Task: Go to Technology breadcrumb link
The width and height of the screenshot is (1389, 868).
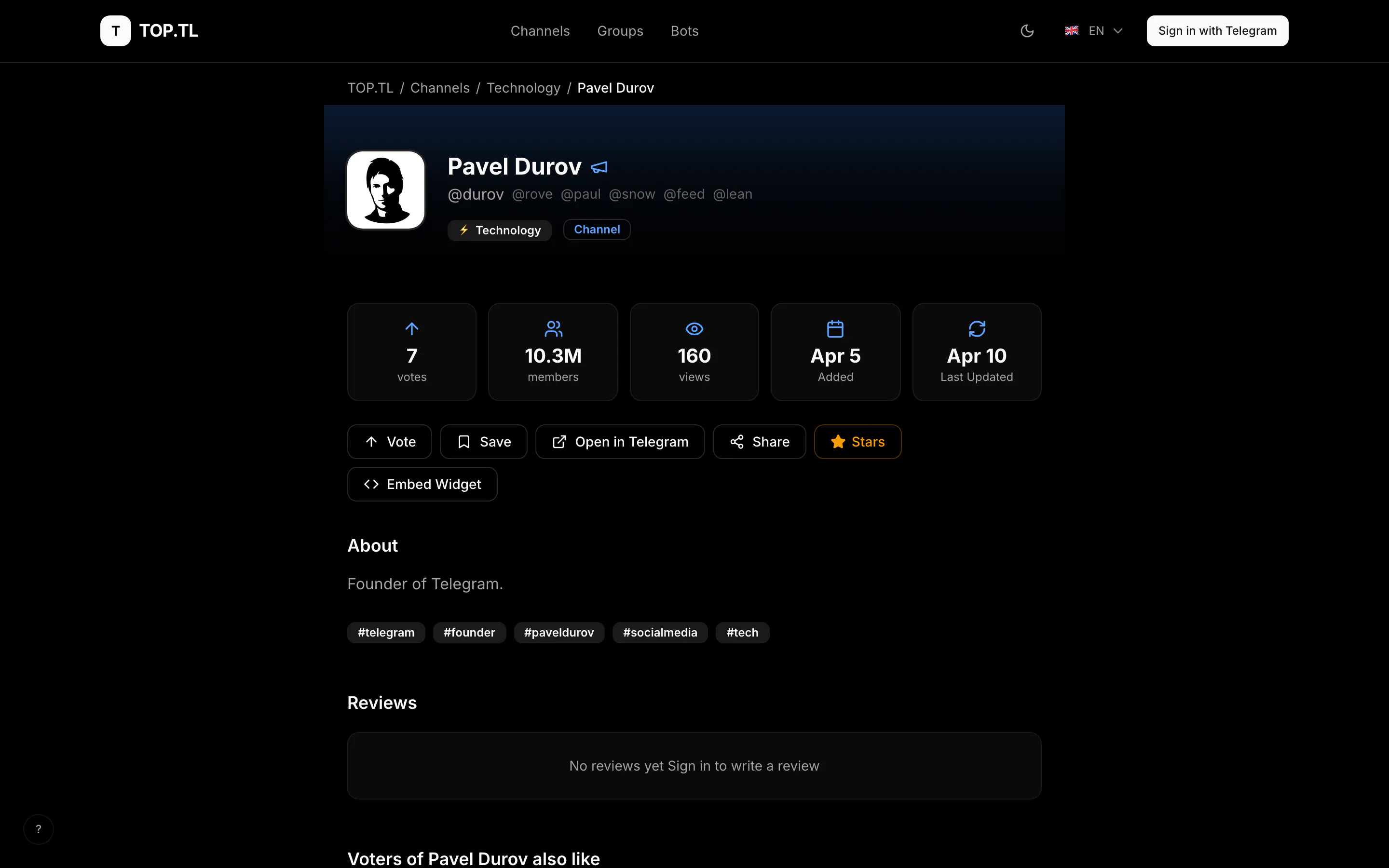Action: (x=523, y=88)
